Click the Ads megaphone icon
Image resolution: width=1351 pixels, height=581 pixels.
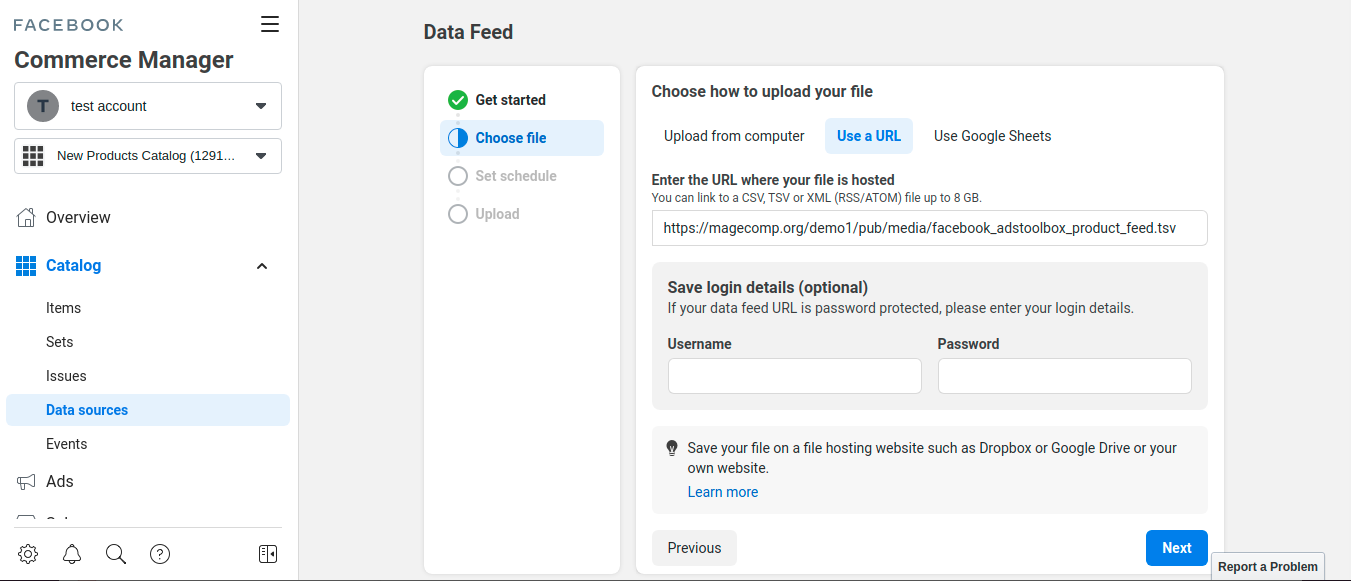(26, 482)
